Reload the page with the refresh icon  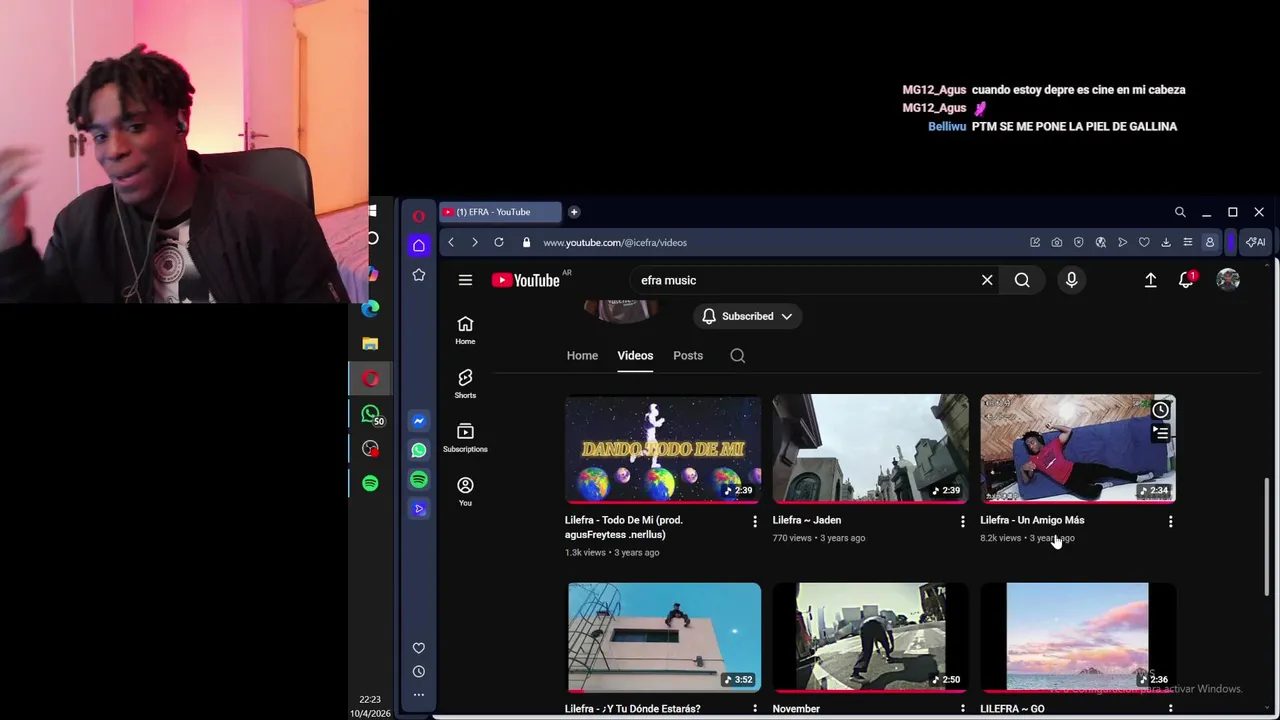tap(498, 242)
